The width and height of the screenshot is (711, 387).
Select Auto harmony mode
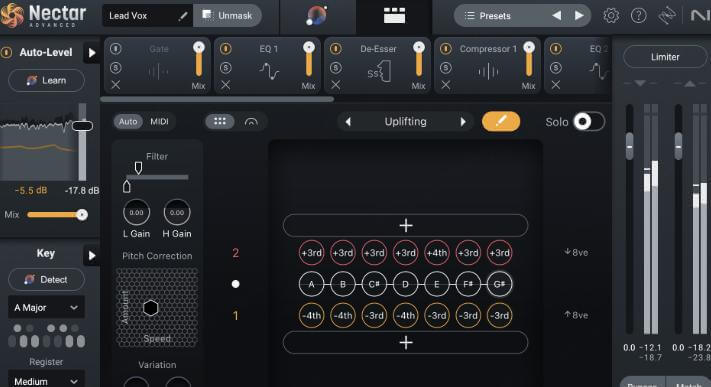[x=128, y=122]
